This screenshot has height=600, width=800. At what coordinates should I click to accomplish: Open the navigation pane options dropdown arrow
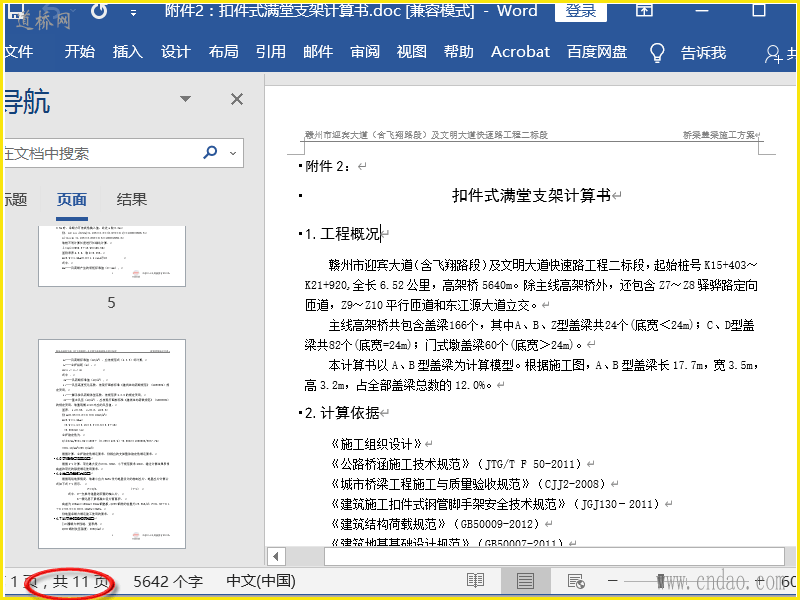click(x=186, y=98)
